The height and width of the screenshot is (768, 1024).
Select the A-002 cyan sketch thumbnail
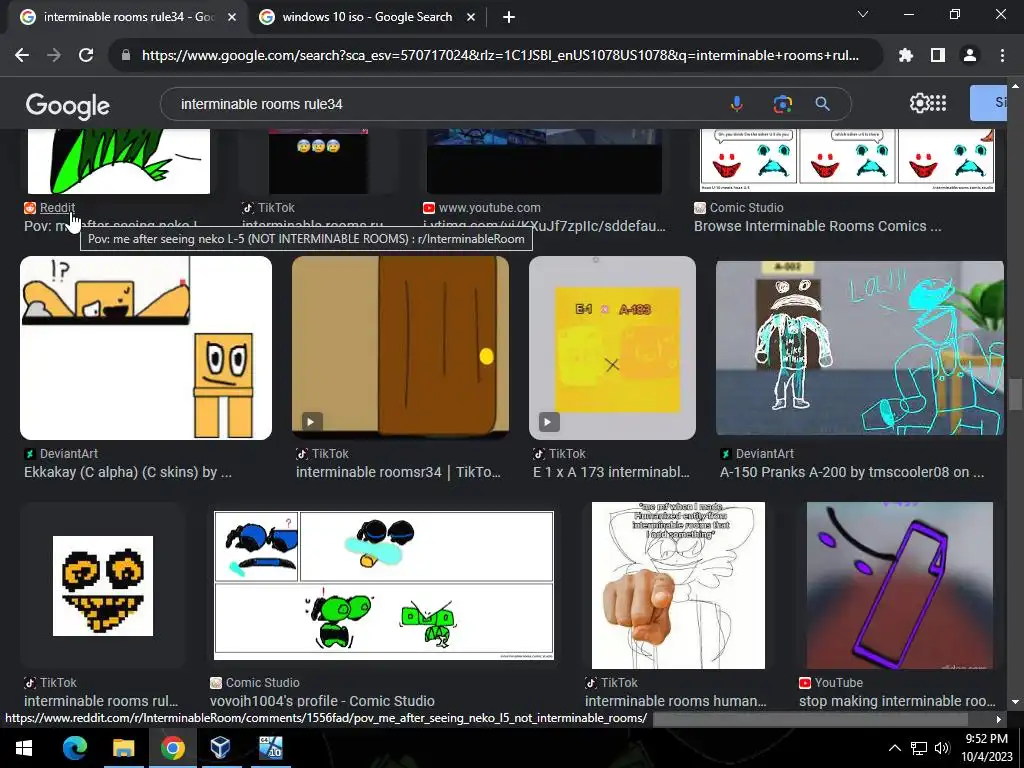(859, 348)
